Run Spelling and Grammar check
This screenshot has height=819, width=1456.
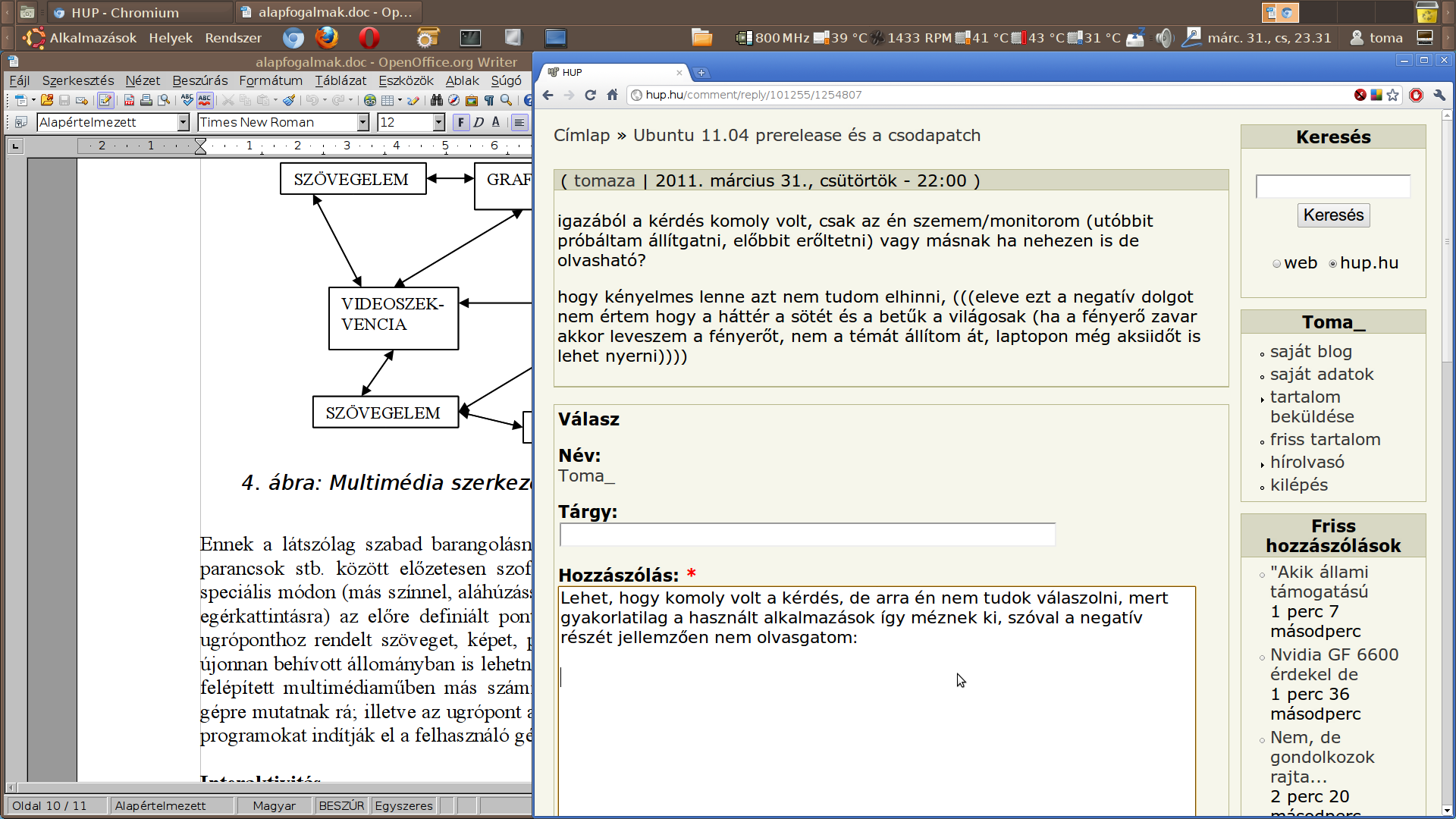click(187, 100)
